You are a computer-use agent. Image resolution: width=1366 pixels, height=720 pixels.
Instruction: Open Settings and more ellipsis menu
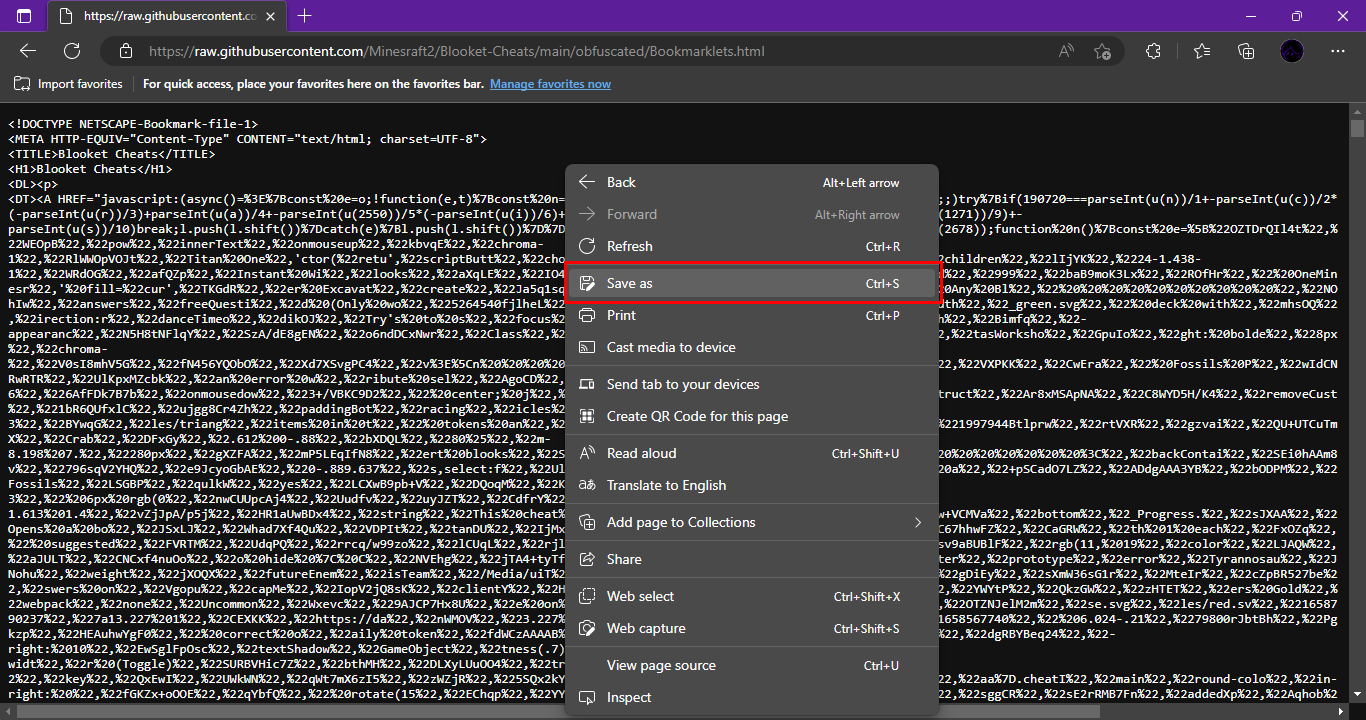pos(1338,51)
